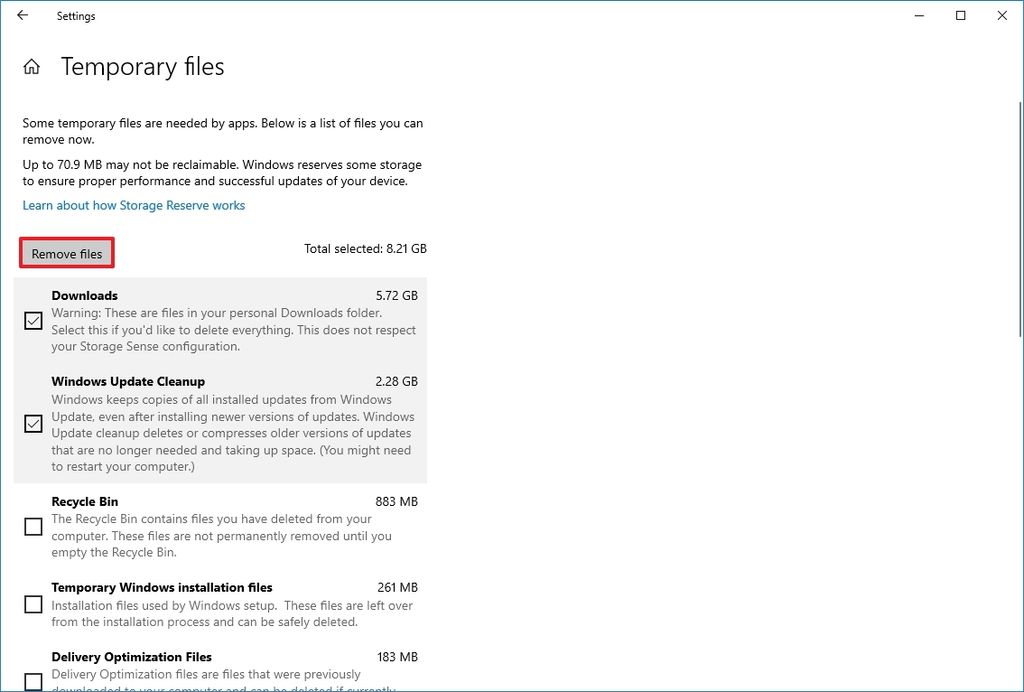This screenshot has height=692, width=1024.
Task: Maximize the Settings window
Action: click(961, 16)
